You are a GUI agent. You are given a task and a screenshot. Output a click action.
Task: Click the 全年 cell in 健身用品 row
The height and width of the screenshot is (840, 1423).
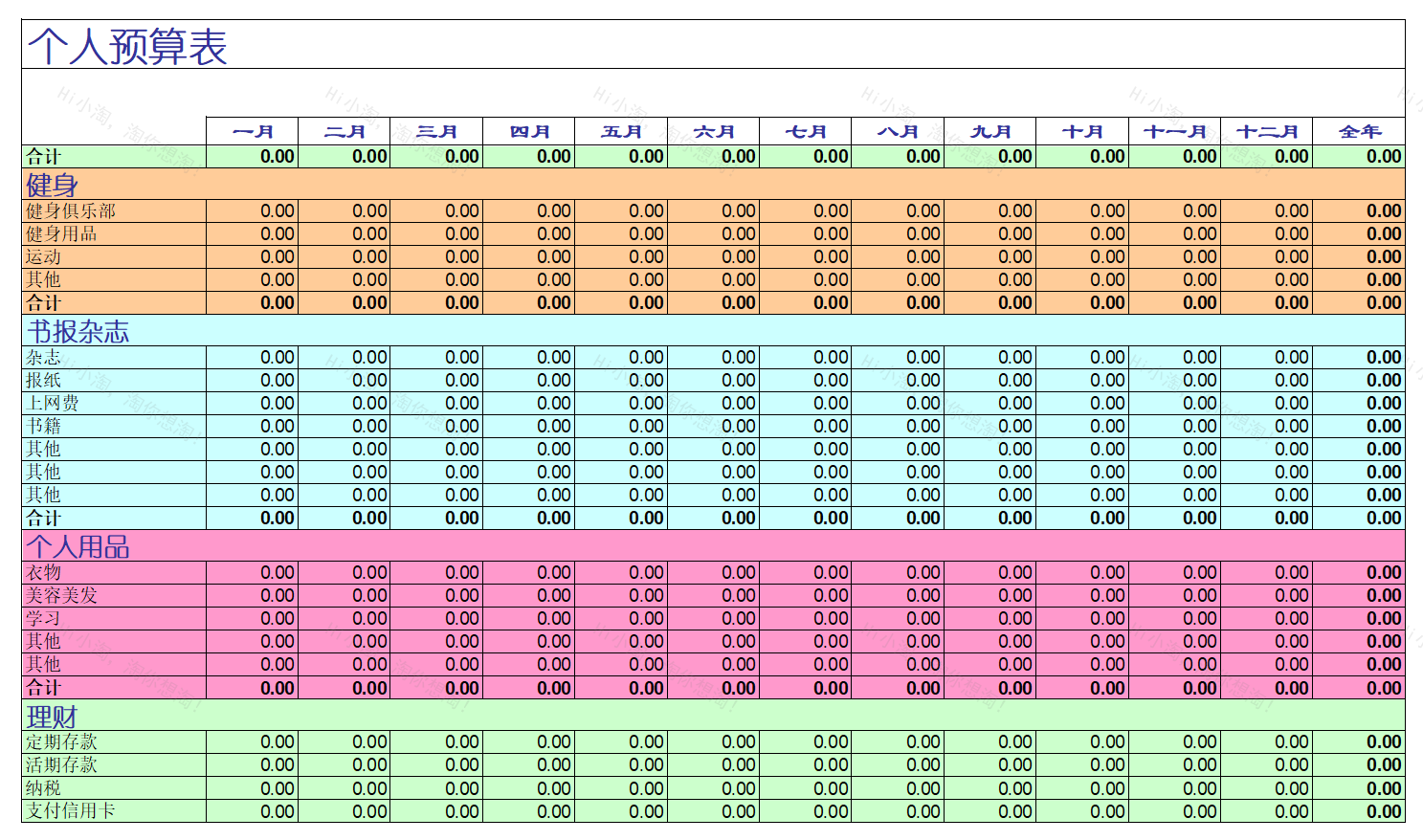(1359, 233)
